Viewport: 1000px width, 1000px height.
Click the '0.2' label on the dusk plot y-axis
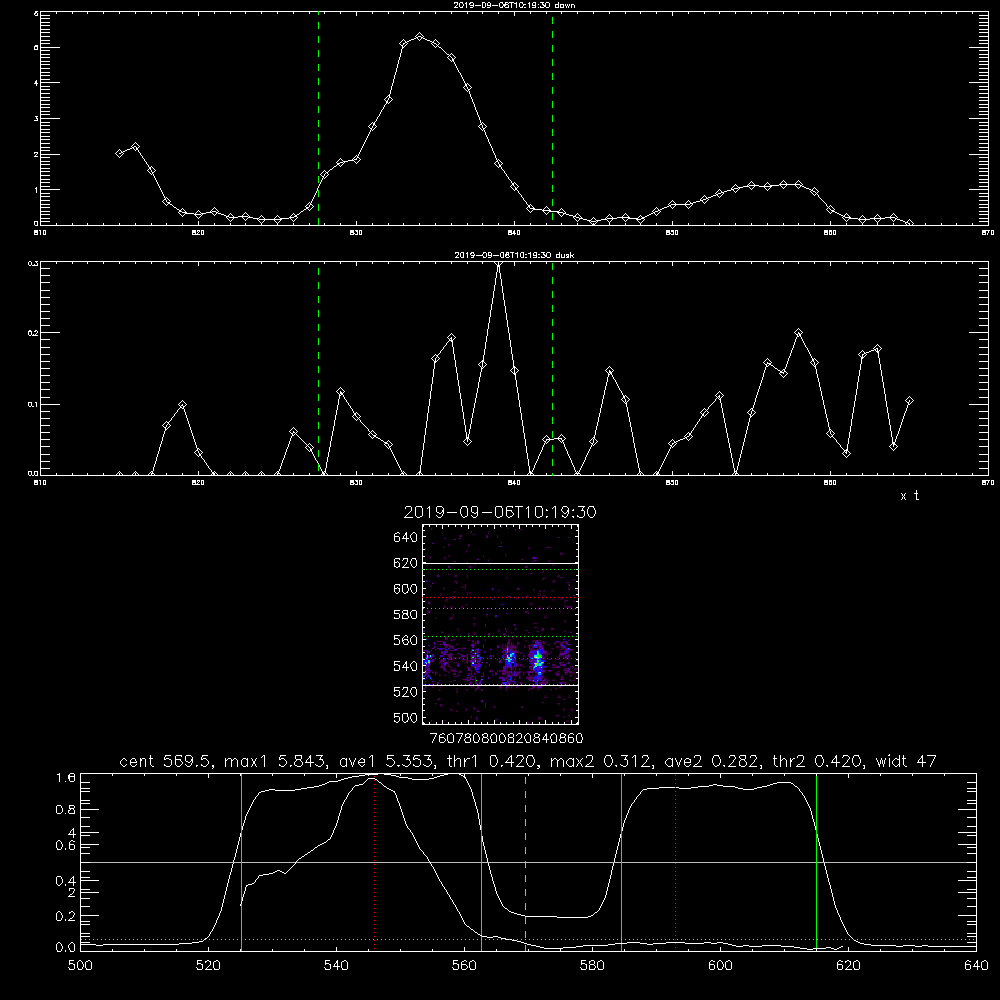pos(33,333)
